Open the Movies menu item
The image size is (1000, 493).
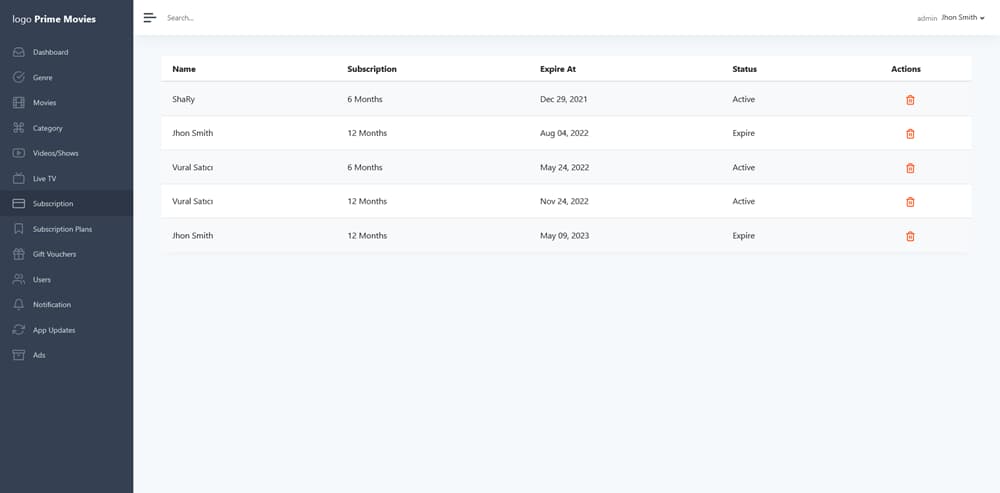pos(66,103)
